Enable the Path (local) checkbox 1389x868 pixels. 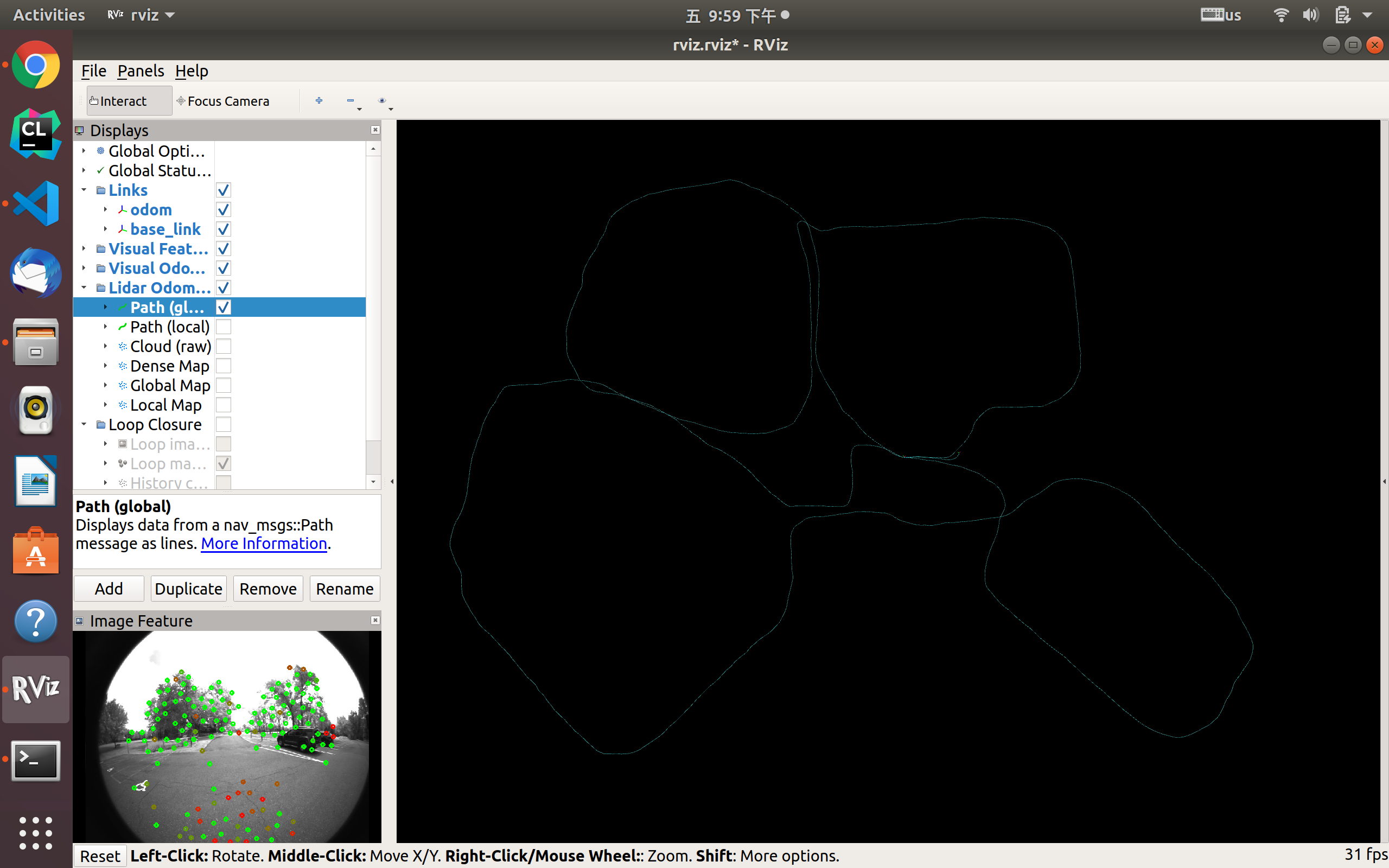tap(224, 327)
